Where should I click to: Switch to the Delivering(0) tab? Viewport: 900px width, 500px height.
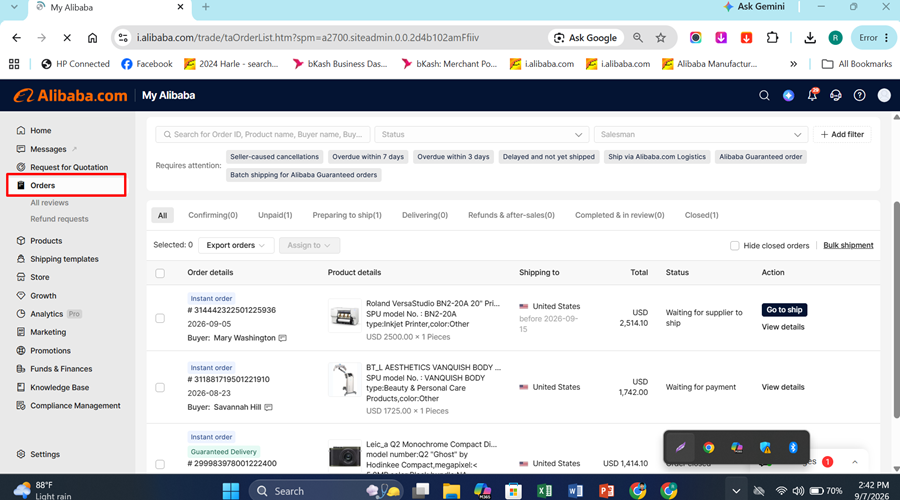tap(425, 215)
